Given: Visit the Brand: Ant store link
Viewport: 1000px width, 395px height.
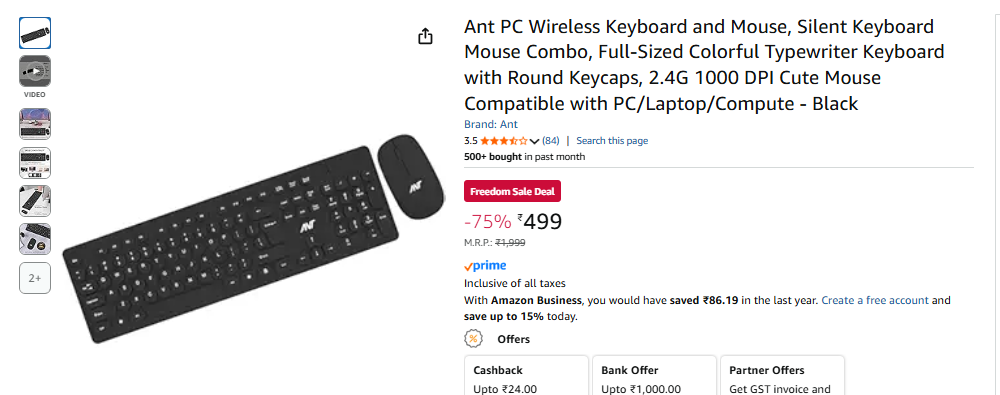Looking at the screenshot, I should click(490, 124).
